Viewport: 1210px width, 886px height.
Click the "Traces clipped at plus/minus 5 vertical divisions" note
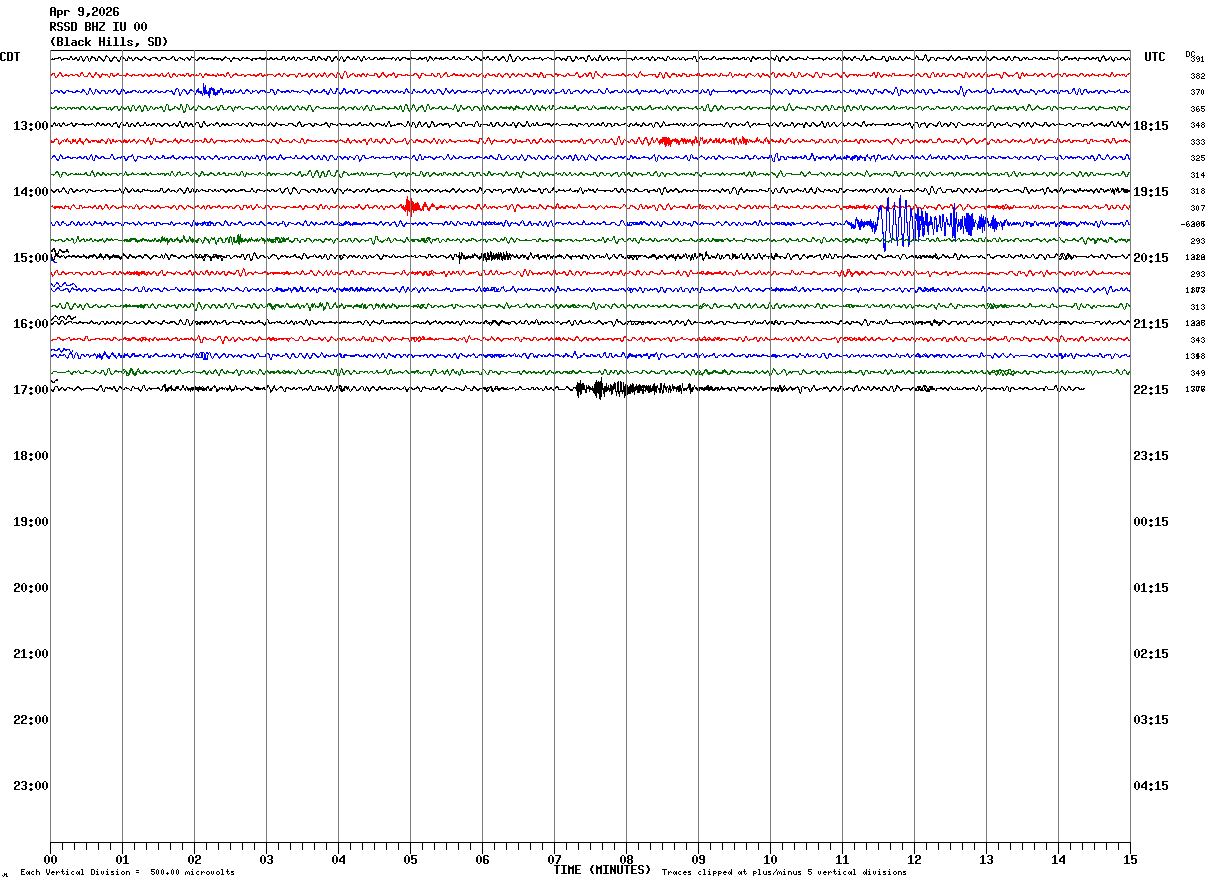coord(784,873)
